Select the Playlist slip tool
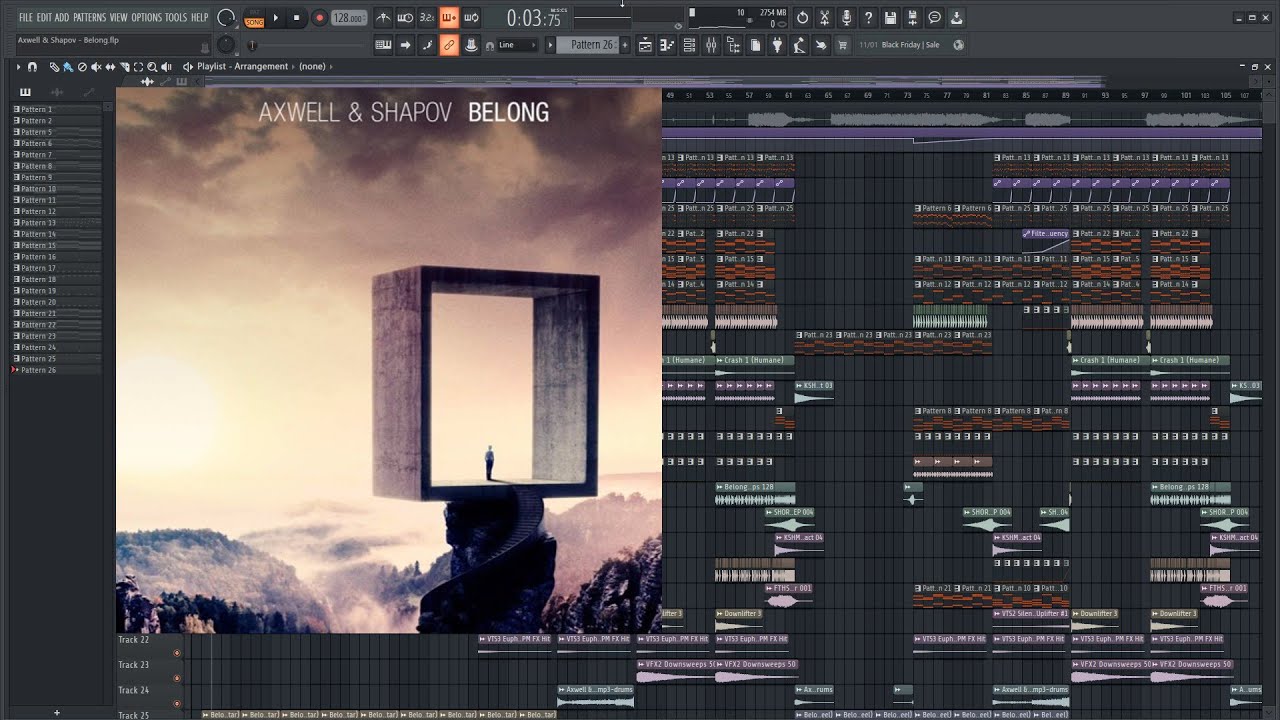Viewport: 1280px width, 720px height. pyautogui.click(x=110, y=66)
